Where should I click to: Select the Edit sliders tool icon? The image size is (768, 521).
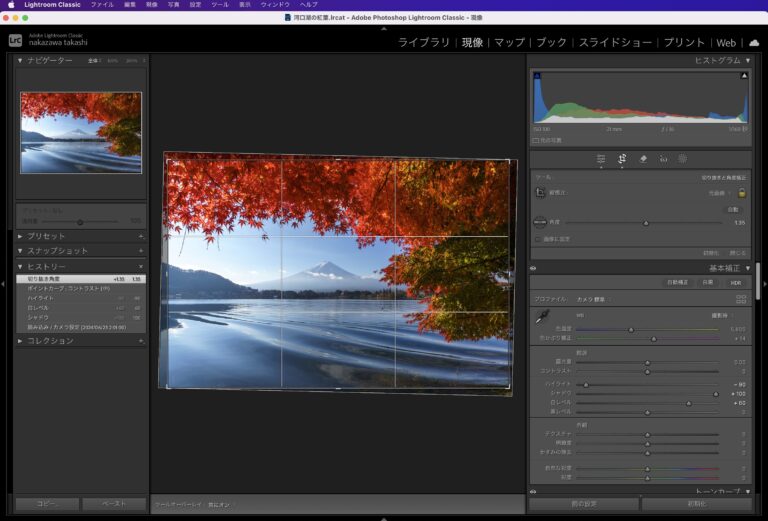tap(601, 158)
